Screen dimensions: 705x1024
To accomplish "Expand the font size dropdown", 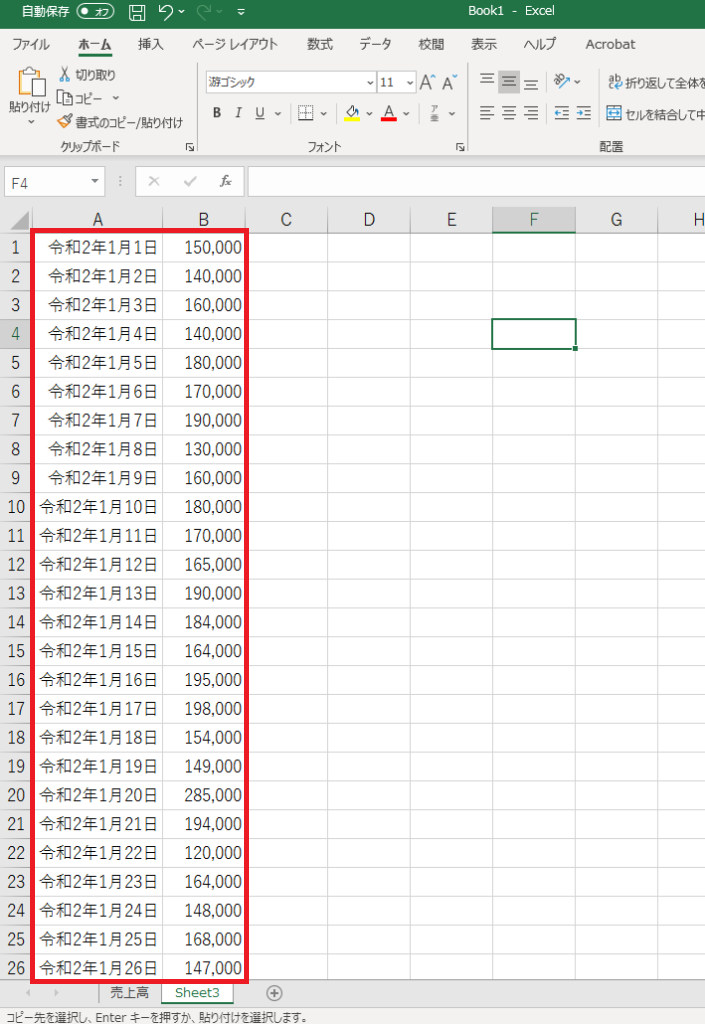I will coord(410,82).
